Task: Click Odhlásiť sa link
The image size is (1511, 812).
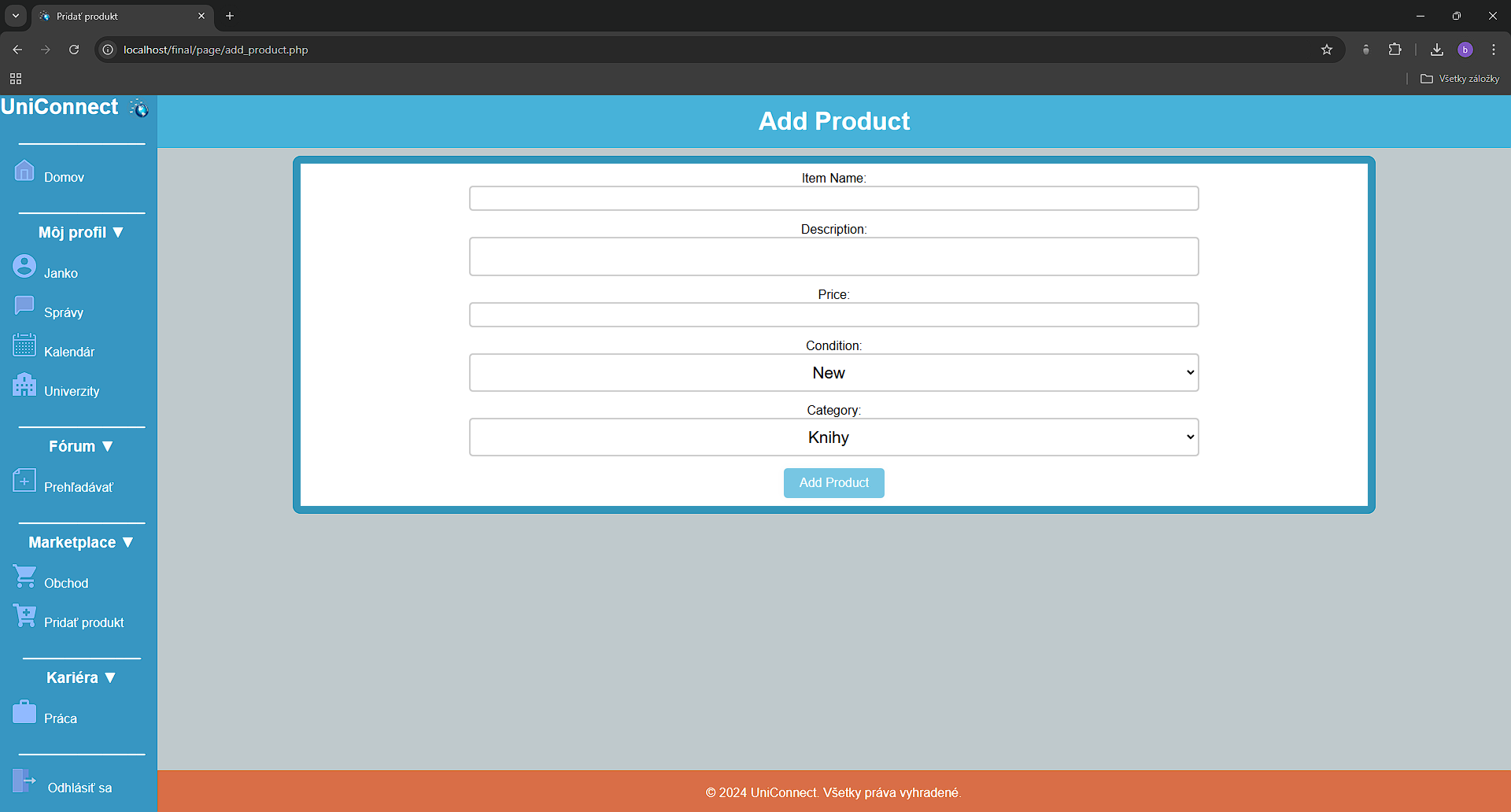Action: click(79, 788)
